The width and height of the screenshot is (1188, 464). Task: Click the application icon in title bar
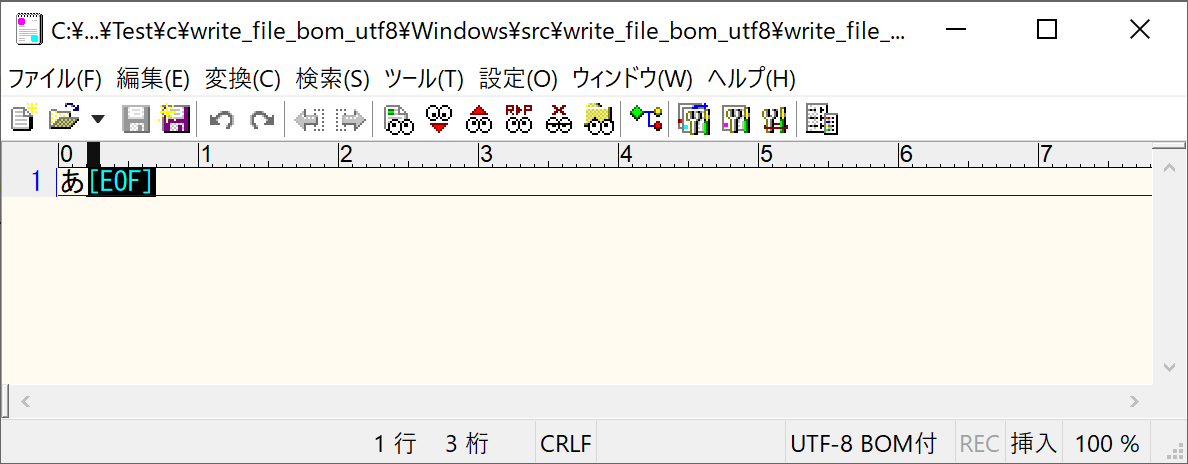coord(29,30)
